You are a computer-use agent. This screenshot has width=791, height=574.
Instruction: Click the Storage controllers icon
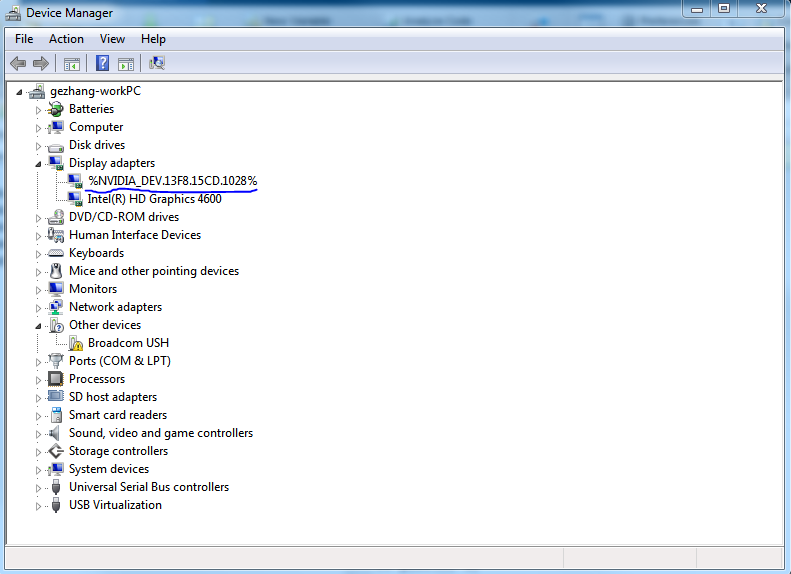[x=55, y=451]
